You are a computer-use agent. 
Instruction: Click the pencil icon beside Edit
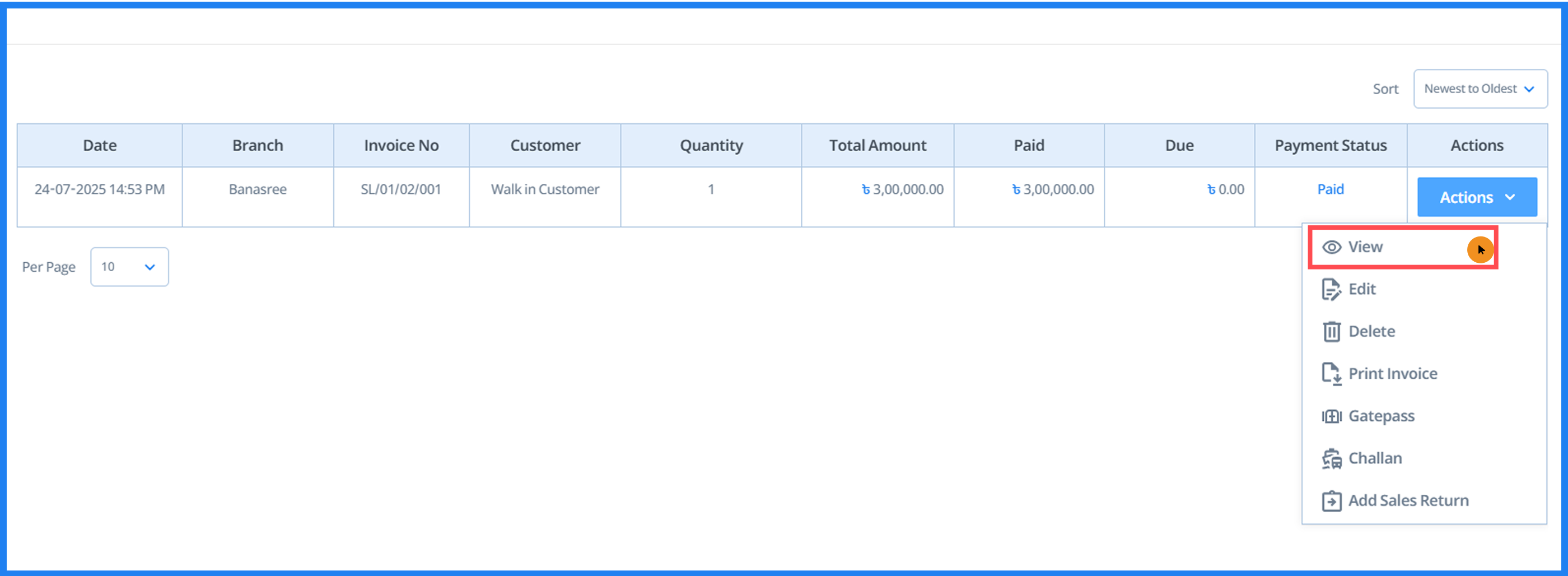[1332, 289]
